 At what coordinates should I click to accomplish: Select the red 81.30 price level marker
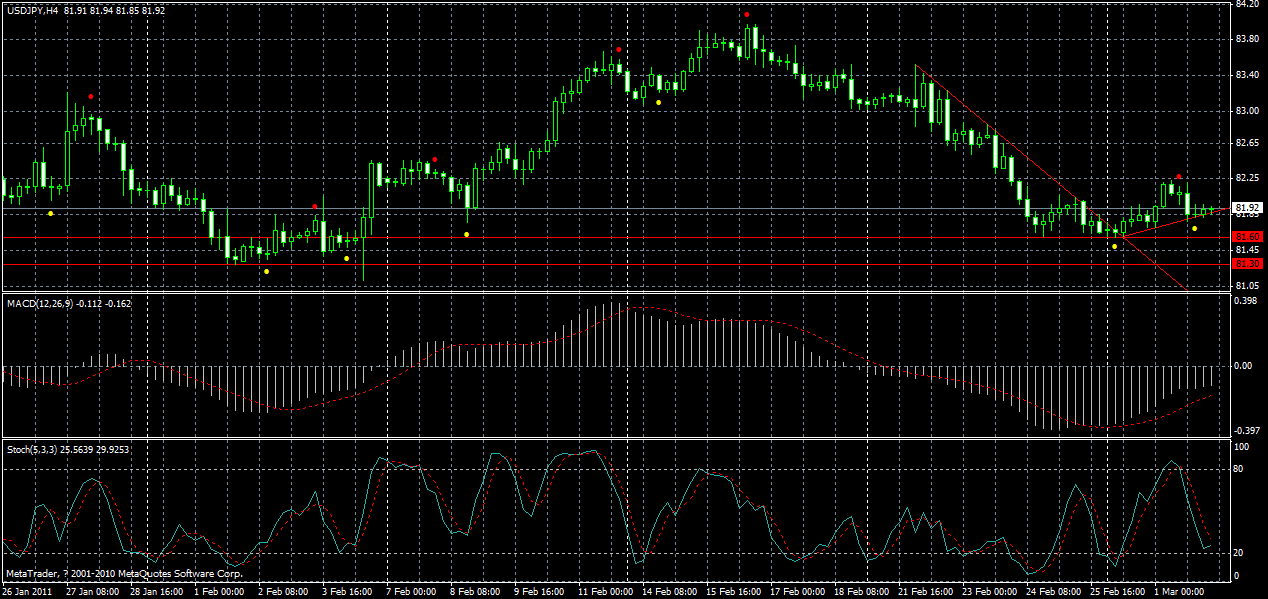pyautogui.click(x=1245, y=263)
